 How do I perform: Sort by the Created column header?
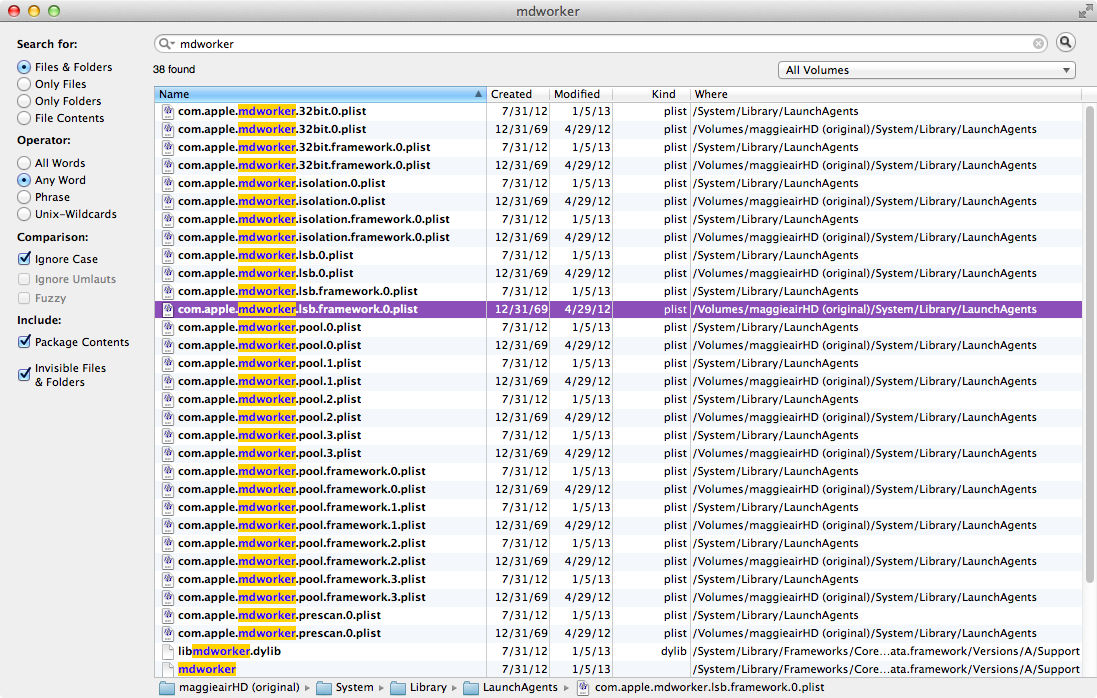click(x=518, y=94)
